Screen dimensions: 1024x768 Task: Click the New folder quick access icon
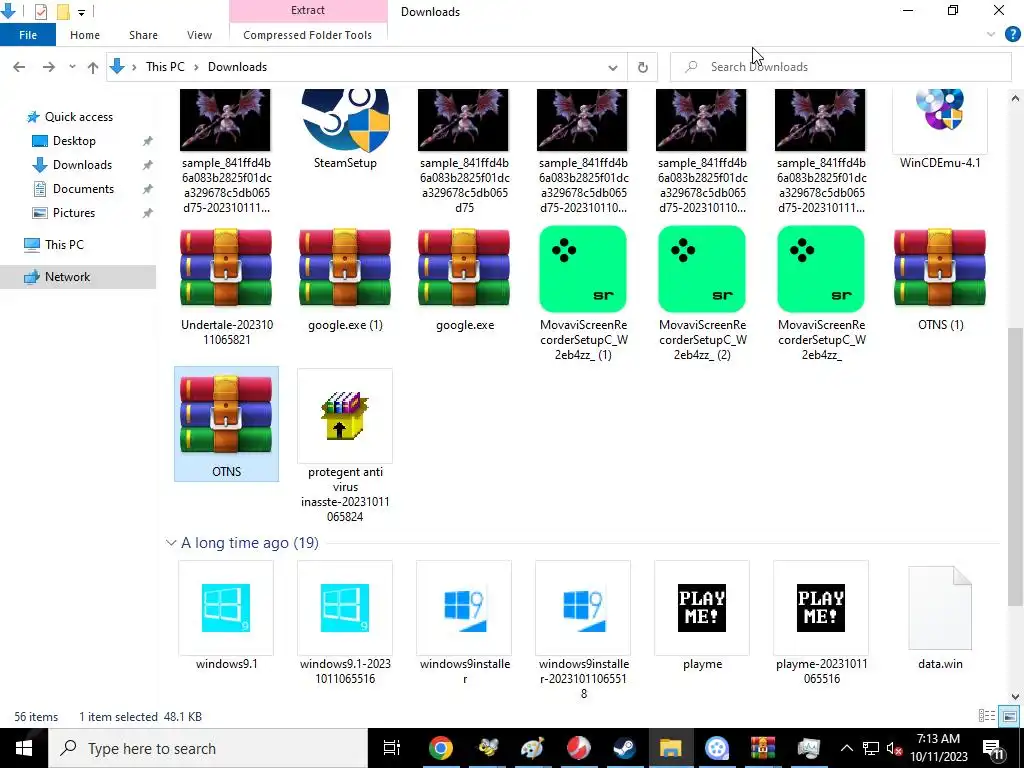(63, 12)
